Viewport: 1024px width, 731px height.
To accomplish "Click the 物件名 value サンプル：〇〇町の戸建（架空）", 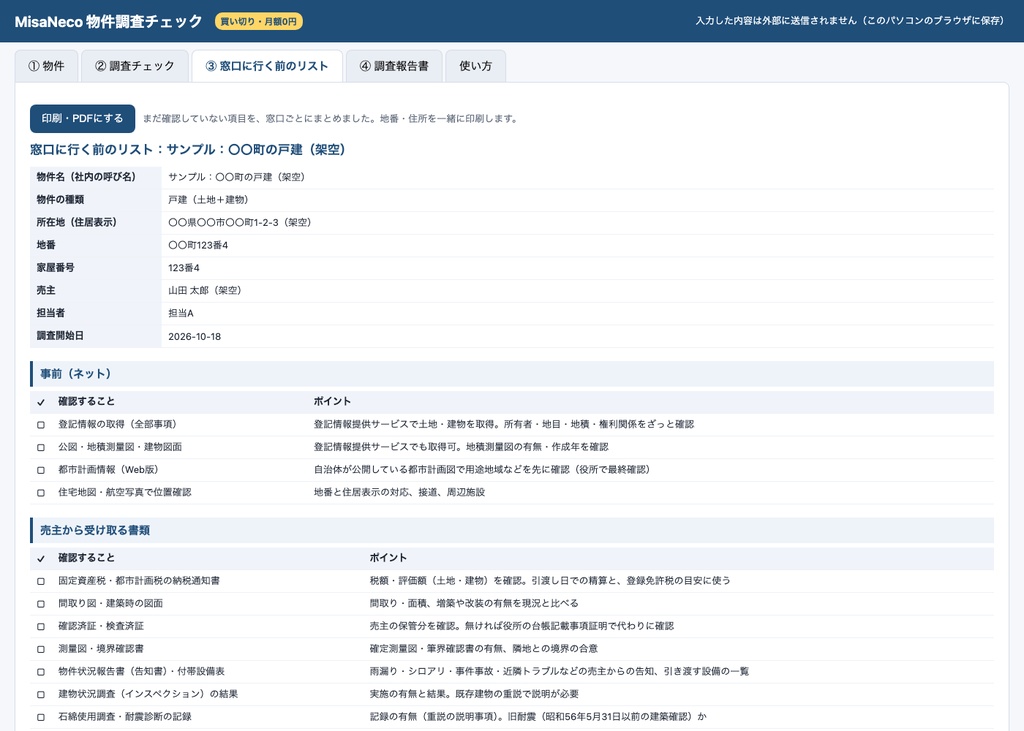I will 236,177.
